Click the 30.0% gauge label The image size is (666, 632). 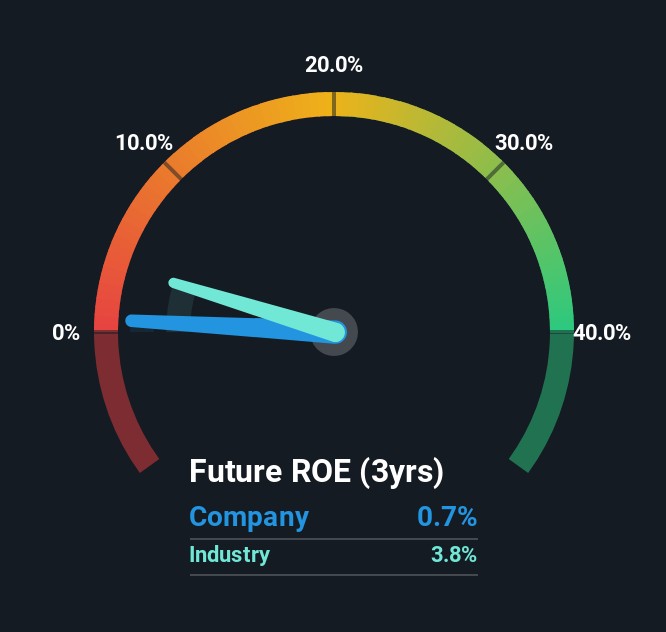(524, 142)
